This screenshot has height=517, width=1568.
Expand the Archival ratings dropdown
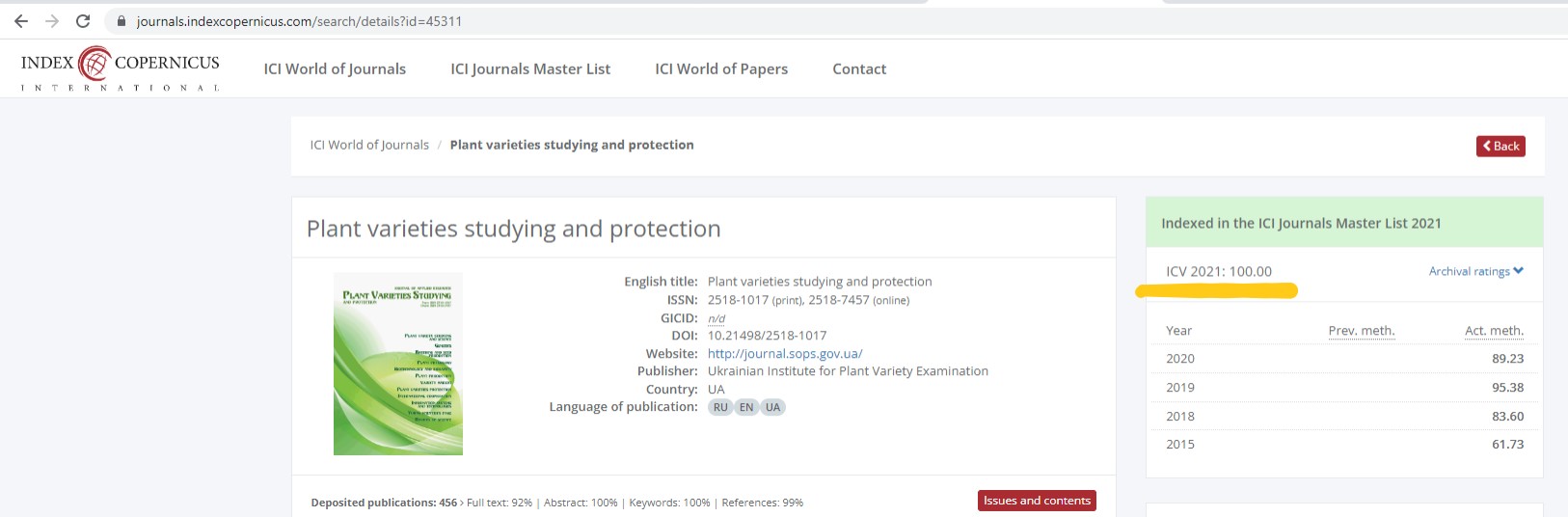click(1475, 272)
